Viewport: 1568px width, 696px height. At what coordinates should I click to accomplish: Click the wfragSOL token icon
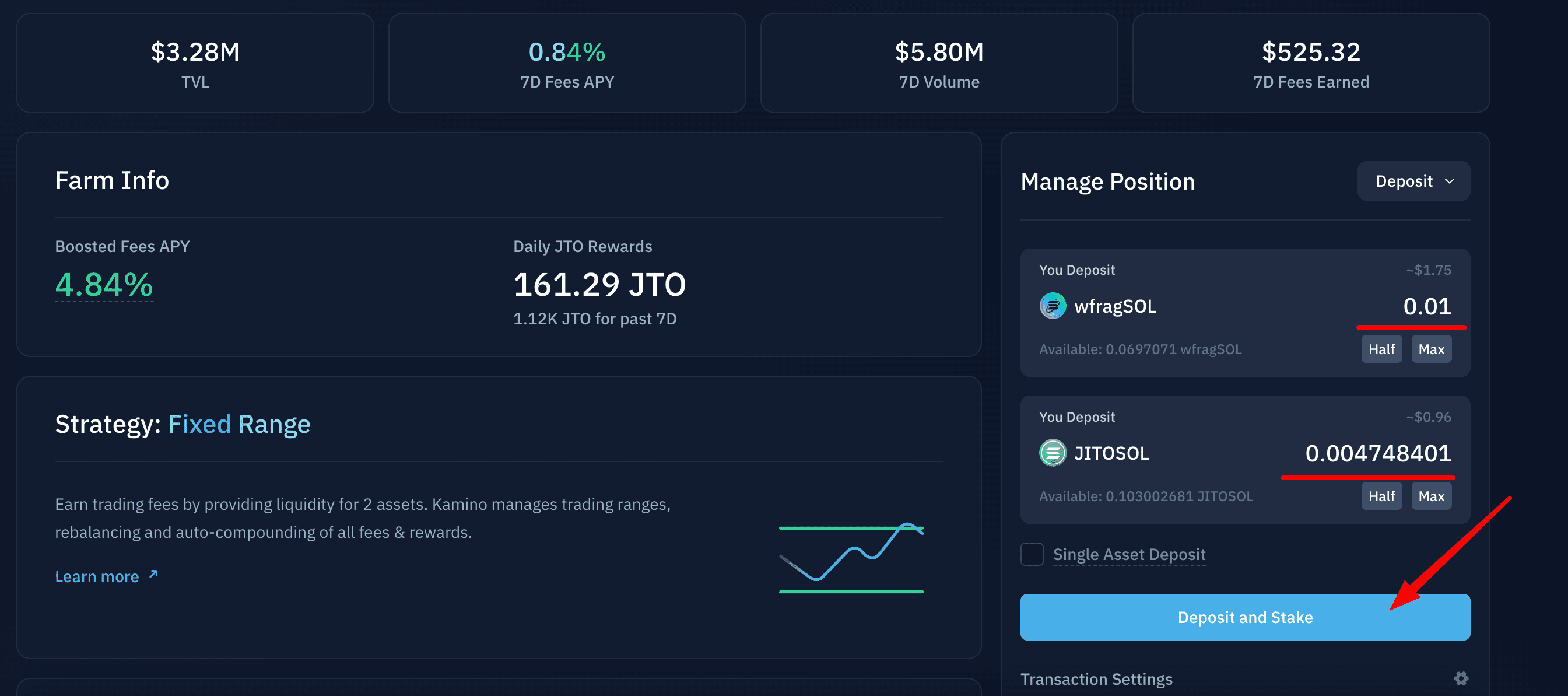click(x=1053, y=306)
